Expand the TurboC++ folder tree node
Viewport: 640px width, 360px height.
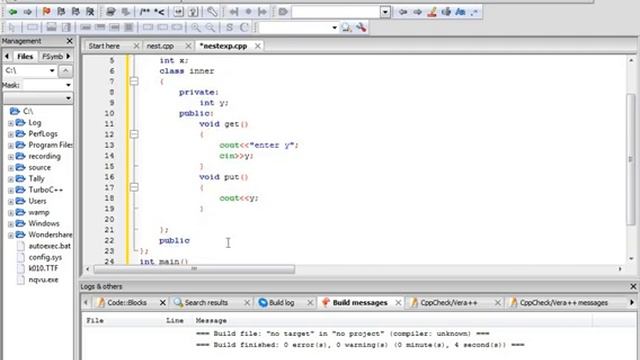pyautogui.click(x=11, y=190)
